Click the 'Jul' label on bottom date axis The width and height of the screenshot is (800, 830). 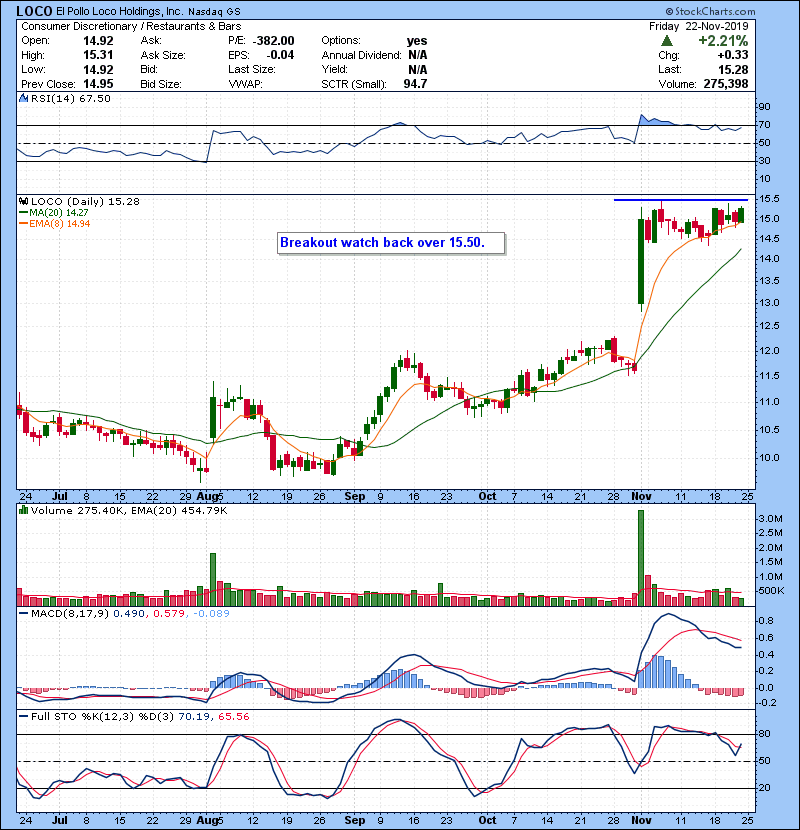[x=60, y=820]
